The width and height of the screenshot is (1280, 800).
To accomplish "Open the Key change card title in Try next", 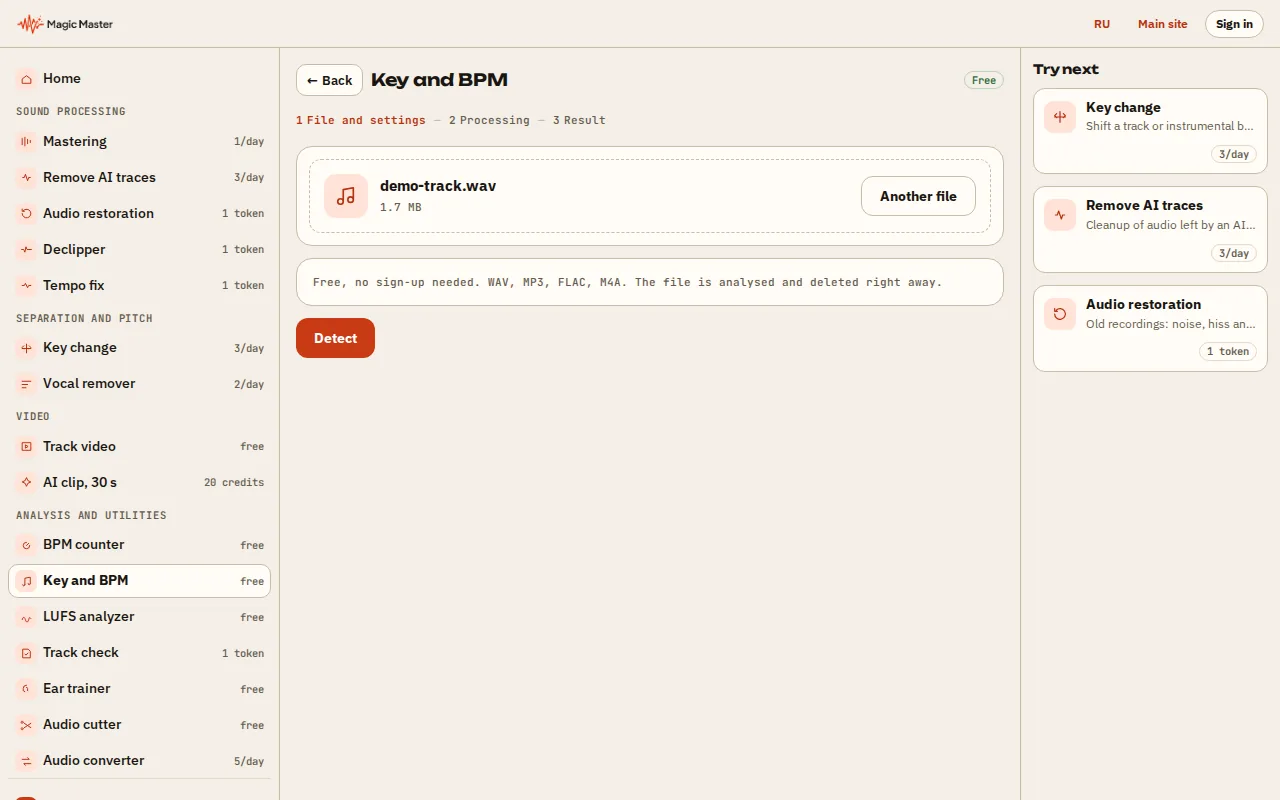I will point(1123,107).
